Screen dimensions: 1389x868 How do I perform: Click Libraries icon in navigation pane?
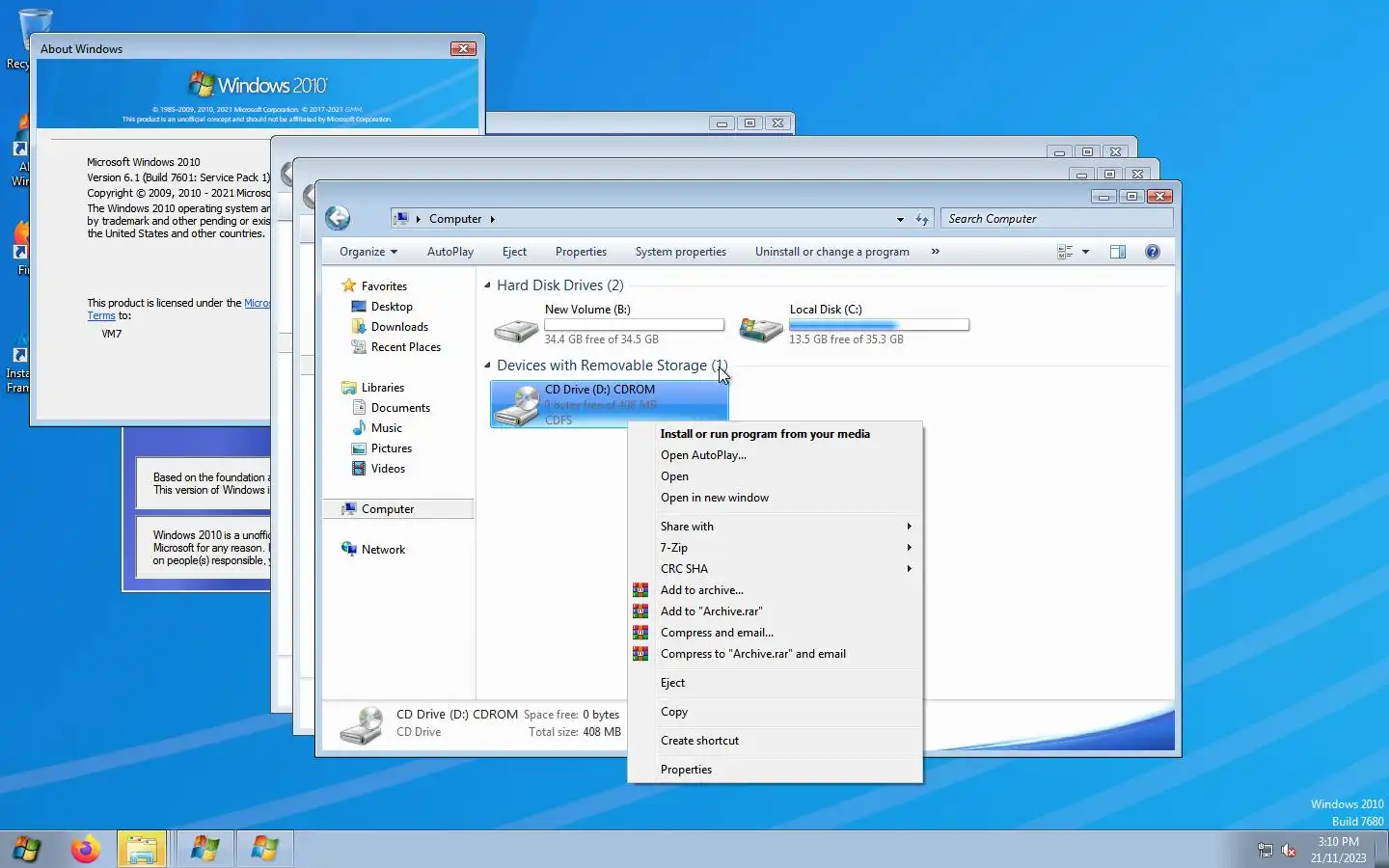[x=349, y=388]
